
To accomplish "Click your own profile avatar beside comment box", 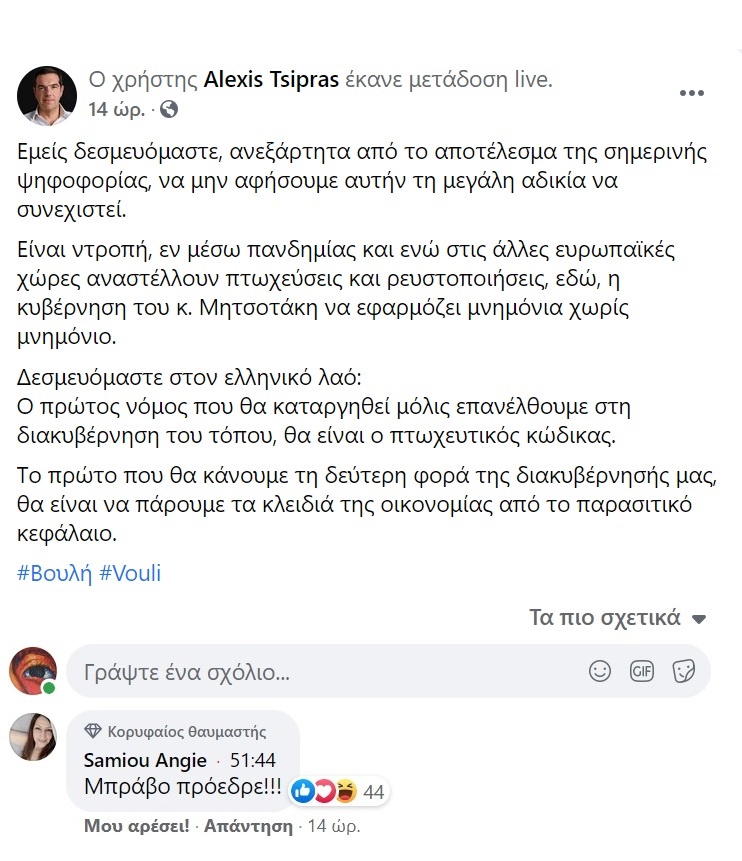I will [33, 671].
